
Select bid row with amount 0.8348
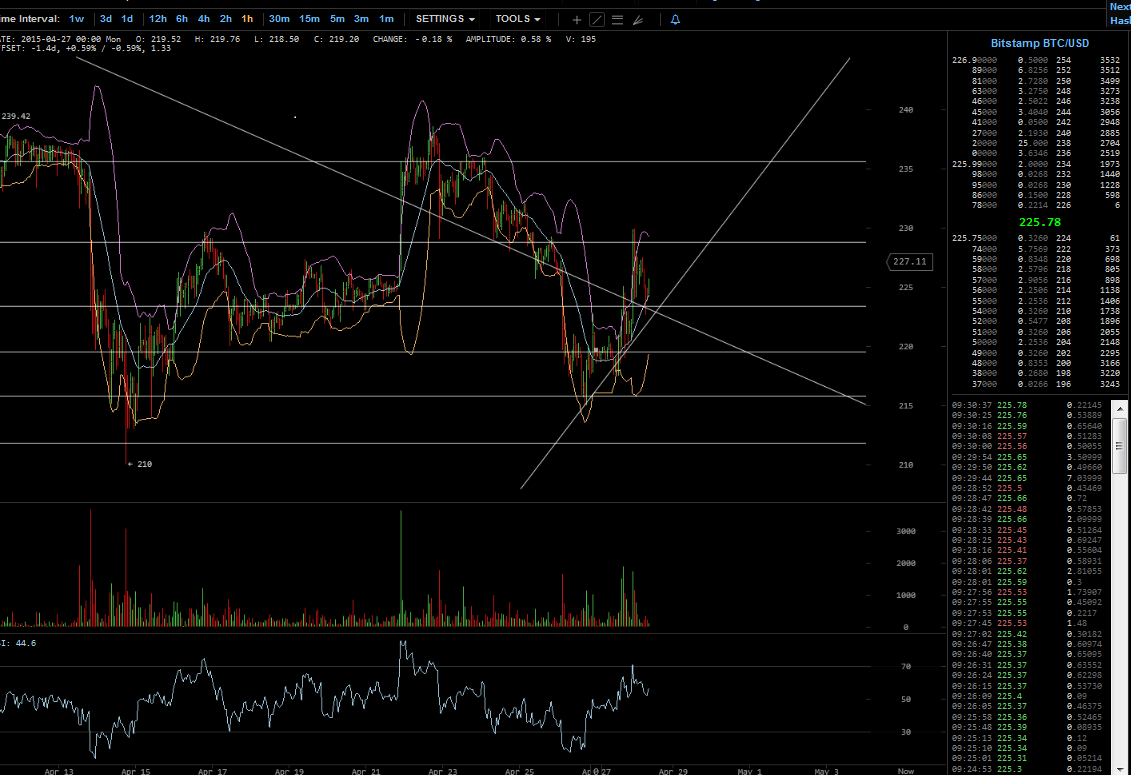pyautogui.click(x=1036, y=259)
